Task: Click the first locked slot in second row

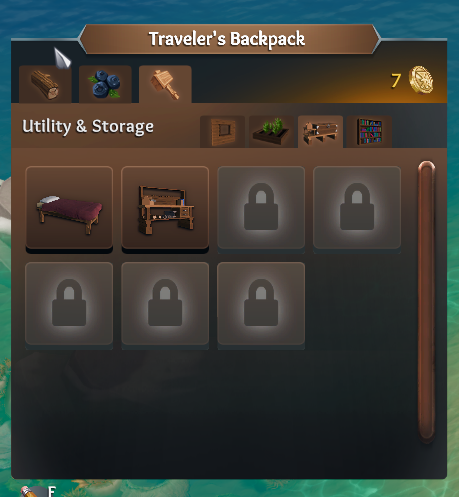Action: 69,305
